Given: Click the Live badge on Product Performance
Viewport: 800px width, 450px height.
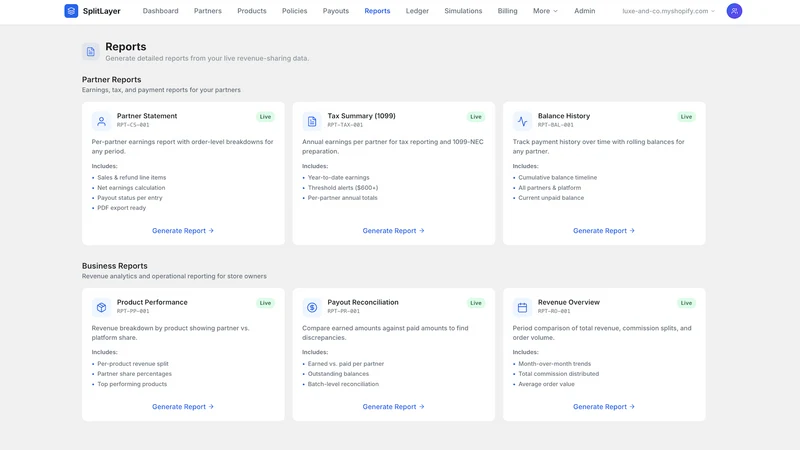Looking at the screenshot, I should pyautogui.click(x=265, y=303).
